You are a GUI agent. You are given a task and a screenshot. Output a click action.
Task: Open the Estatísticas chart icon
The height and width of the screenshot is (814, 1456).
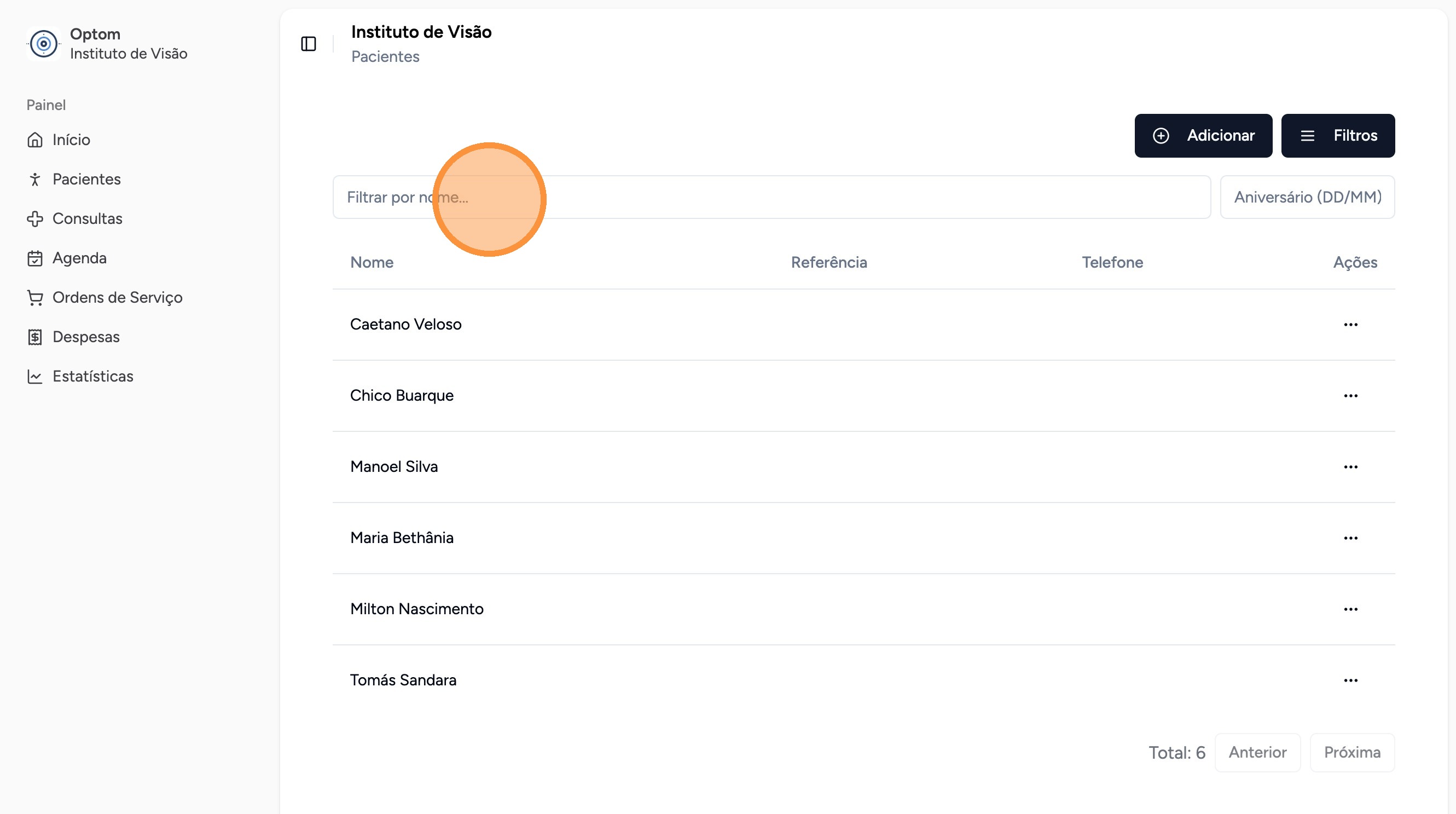click(35, 377)
